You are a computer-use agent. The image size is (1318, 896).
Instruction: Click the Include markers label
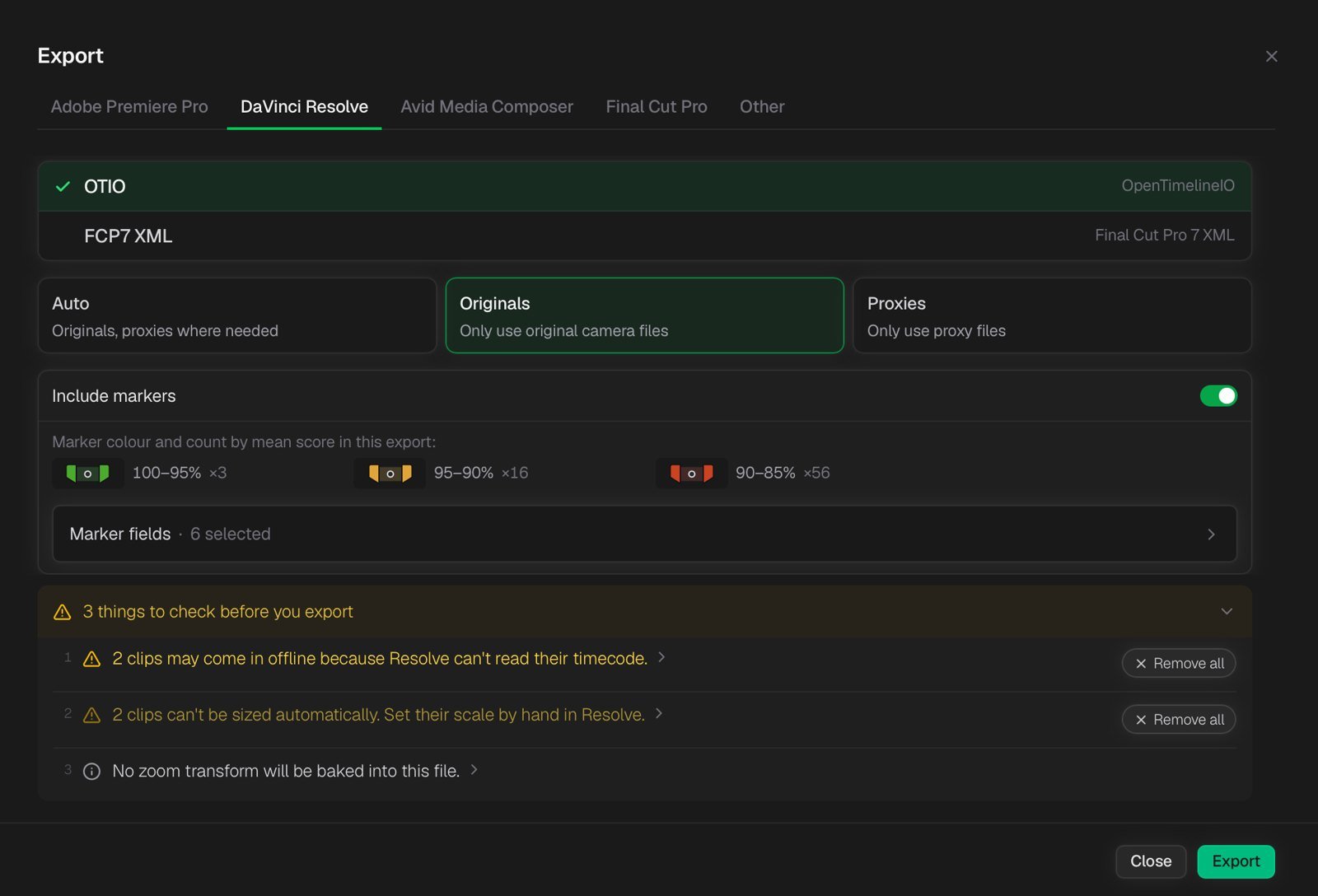(114, 396)
